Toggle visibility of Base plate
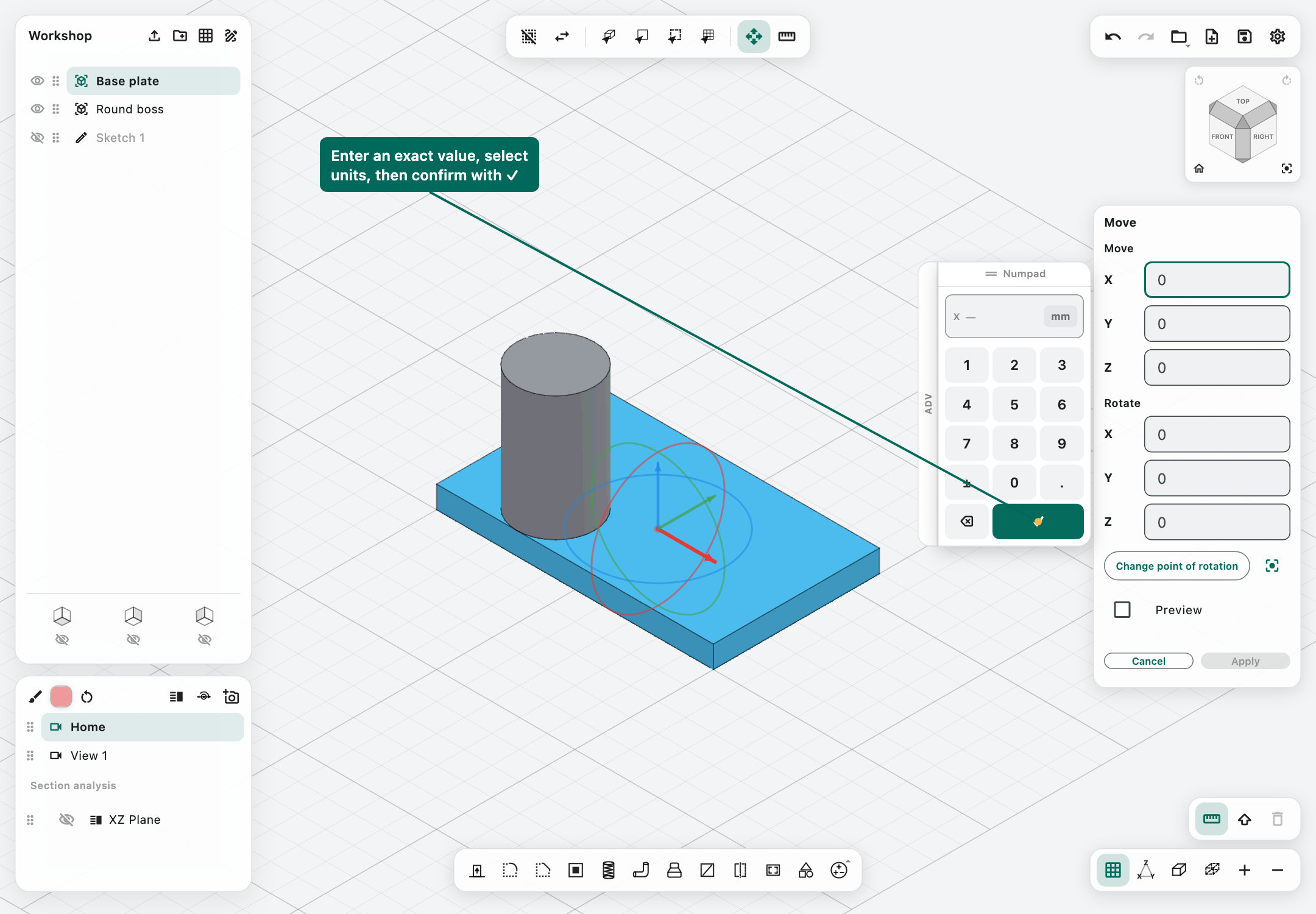Screen dimensions: 1316x914 pos(37,81)
